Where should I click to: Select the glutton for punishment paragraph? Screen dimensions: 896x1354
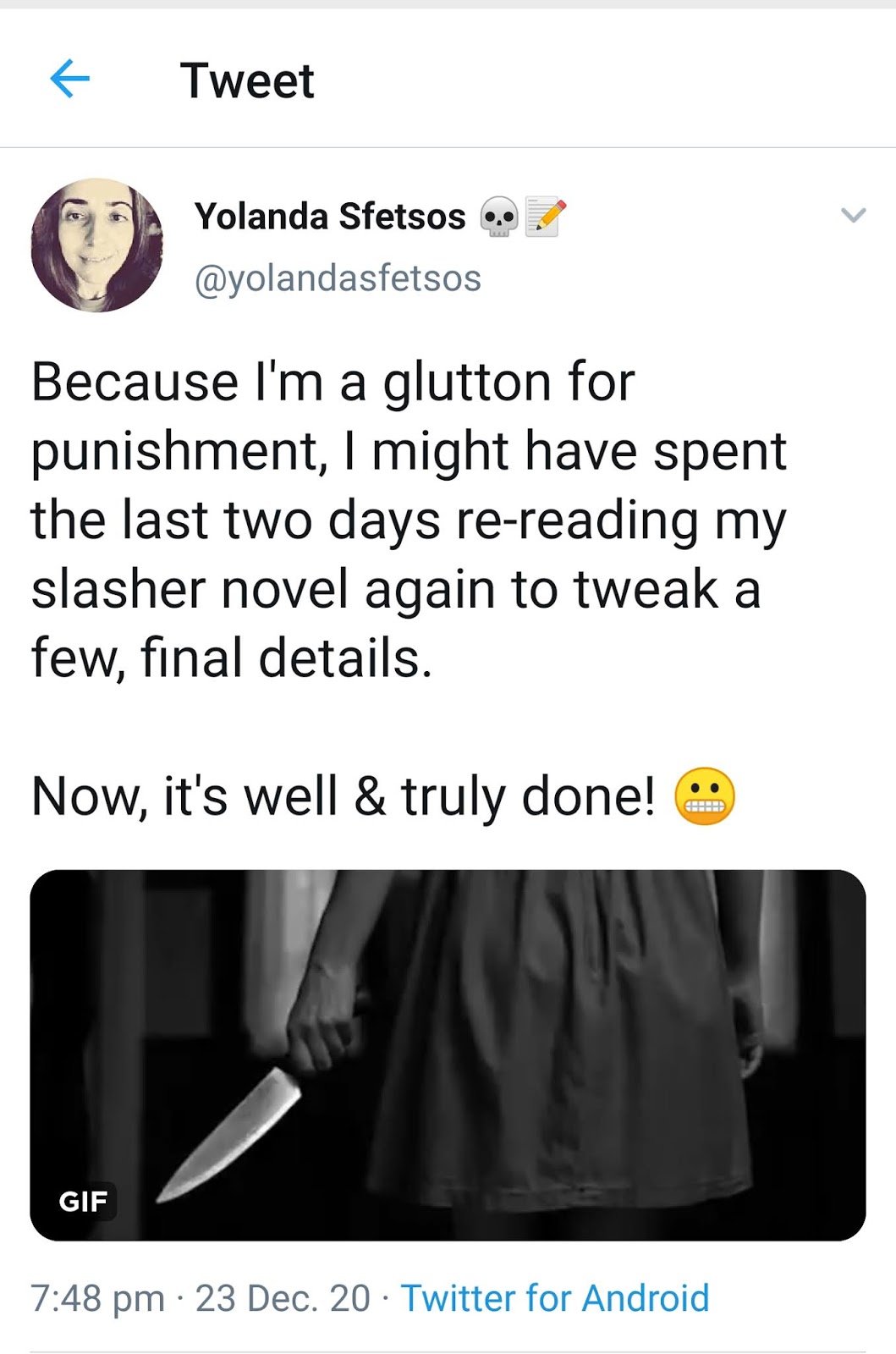(x=410, y=520)
